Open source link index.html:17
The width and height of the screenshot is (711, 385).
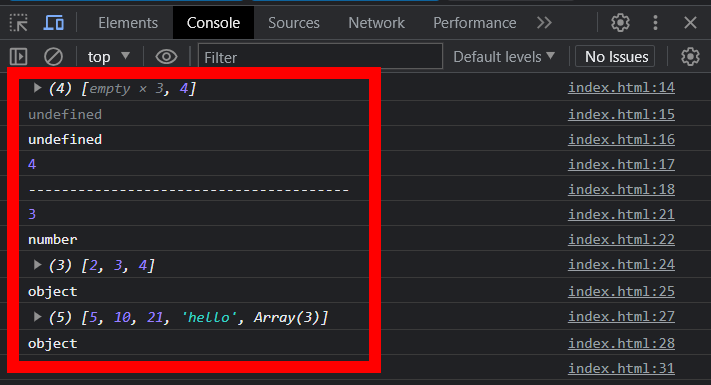(x=621, y=164)
